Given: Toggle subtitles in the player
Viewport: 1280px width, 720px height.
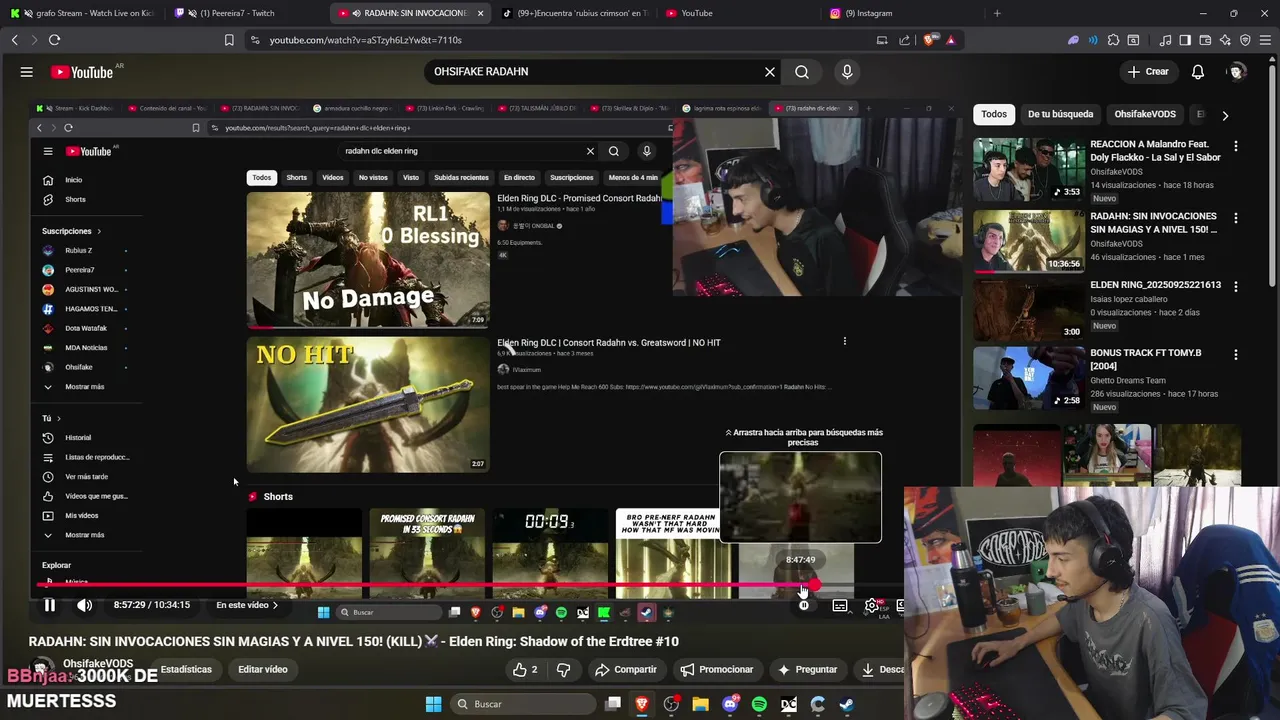Looking at the screenshot, I should (840, 605).
